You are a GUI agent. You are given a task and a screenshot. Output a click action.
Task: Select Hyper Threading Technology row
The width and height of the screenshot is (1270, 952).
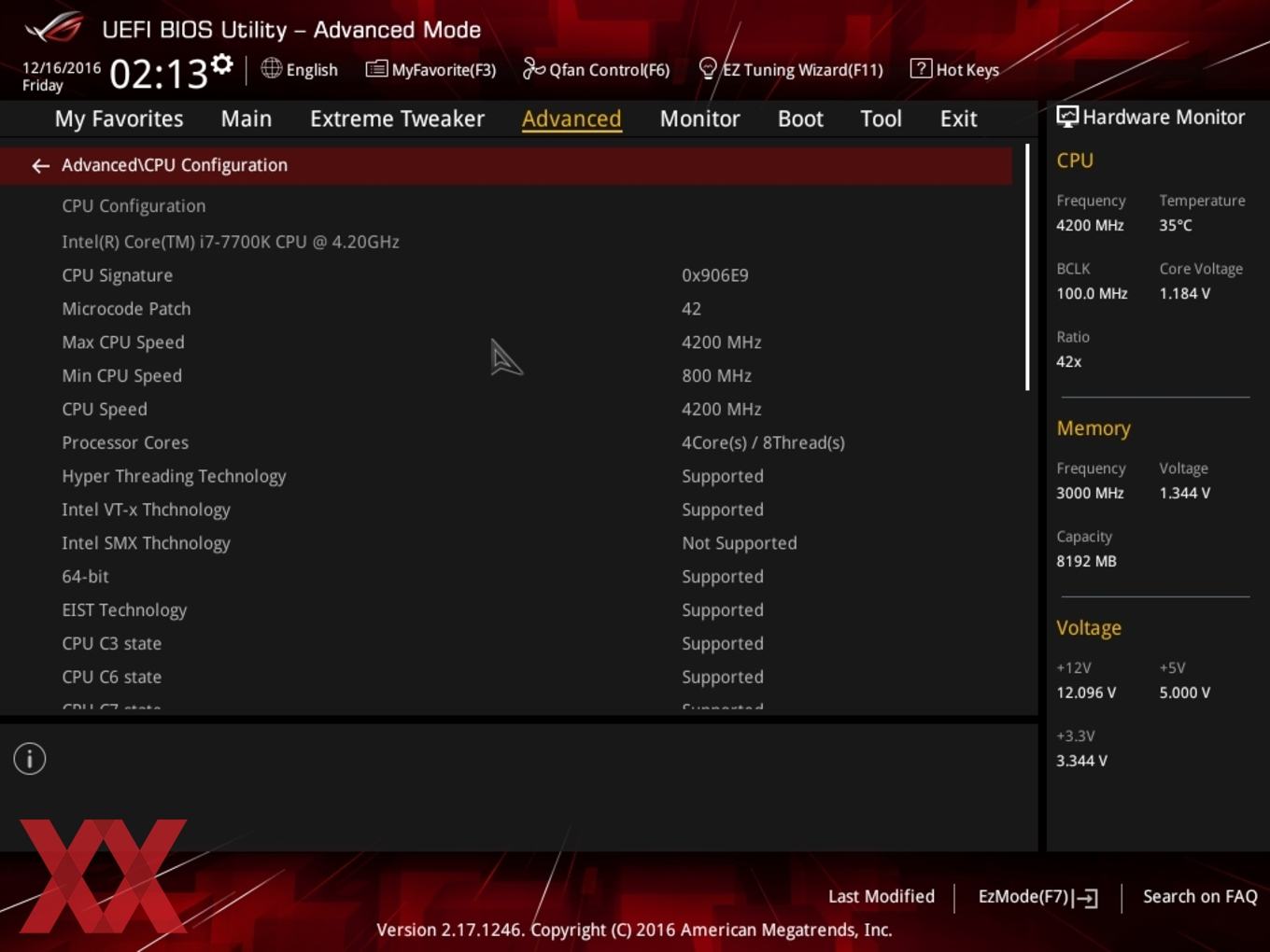[x=505, y=476]
